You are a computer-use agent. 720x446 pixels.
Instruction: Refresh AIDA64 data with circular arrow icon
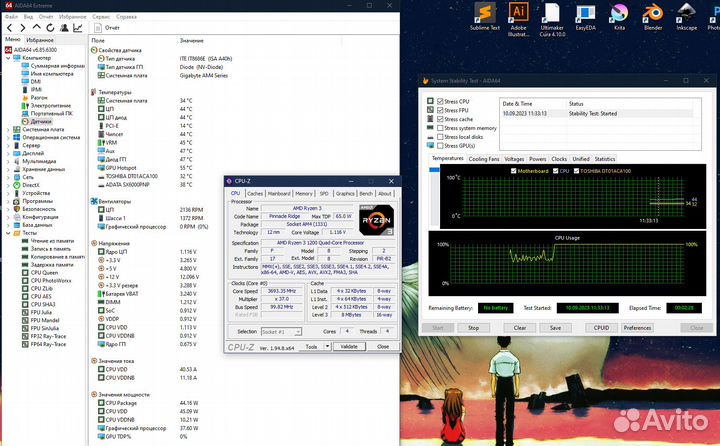coord(50,28)
